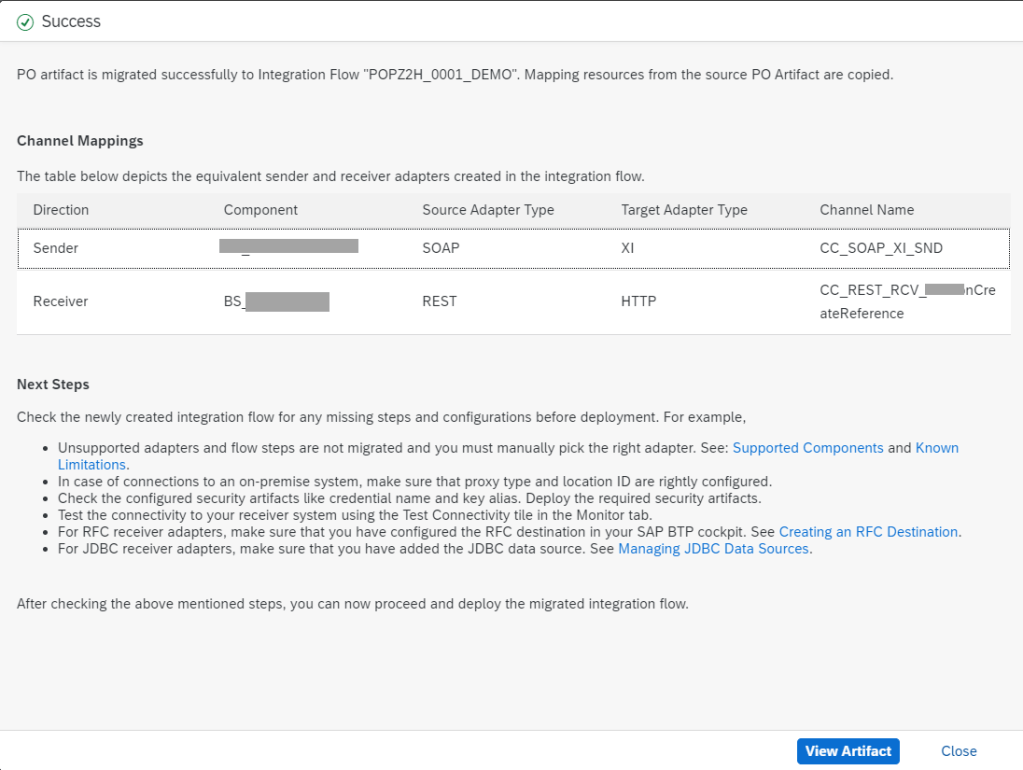Open the Managing JDBC Data Sources link
The height and width of the screenshot is (770, 1023).
713,549
